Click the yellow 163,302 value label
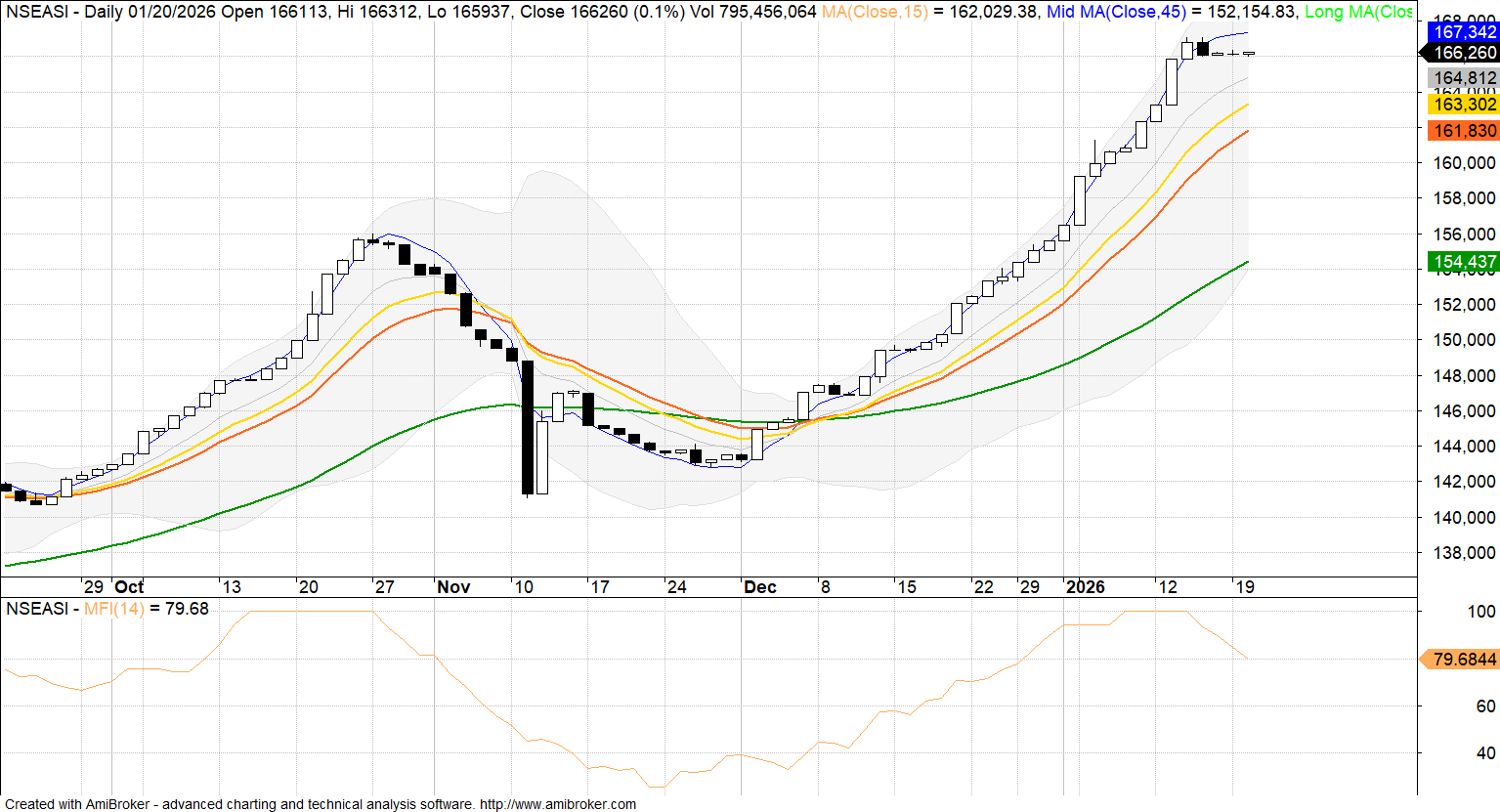Screen dimensions: 1500x812 tap(1463, 105)
